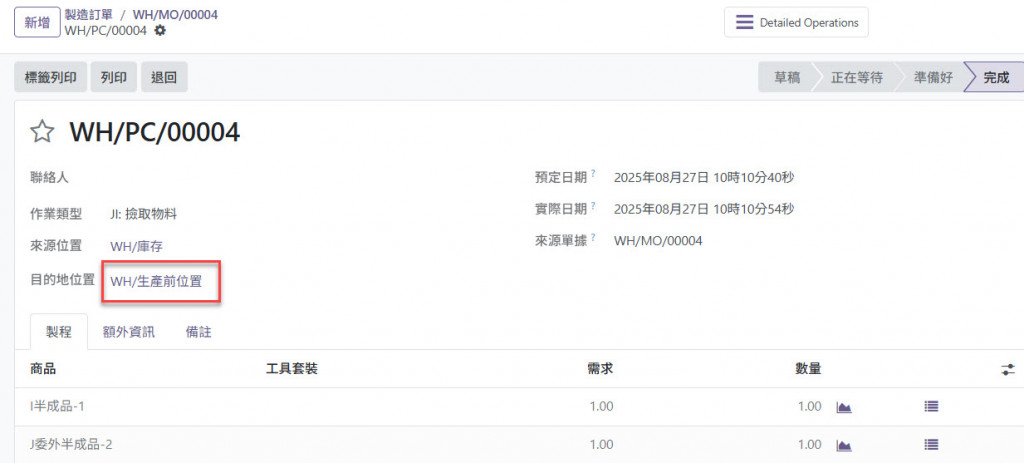Open forecast chart icon for I半成品-1
The height and width of the screenshot is (463, 1024).
[844, 407]
